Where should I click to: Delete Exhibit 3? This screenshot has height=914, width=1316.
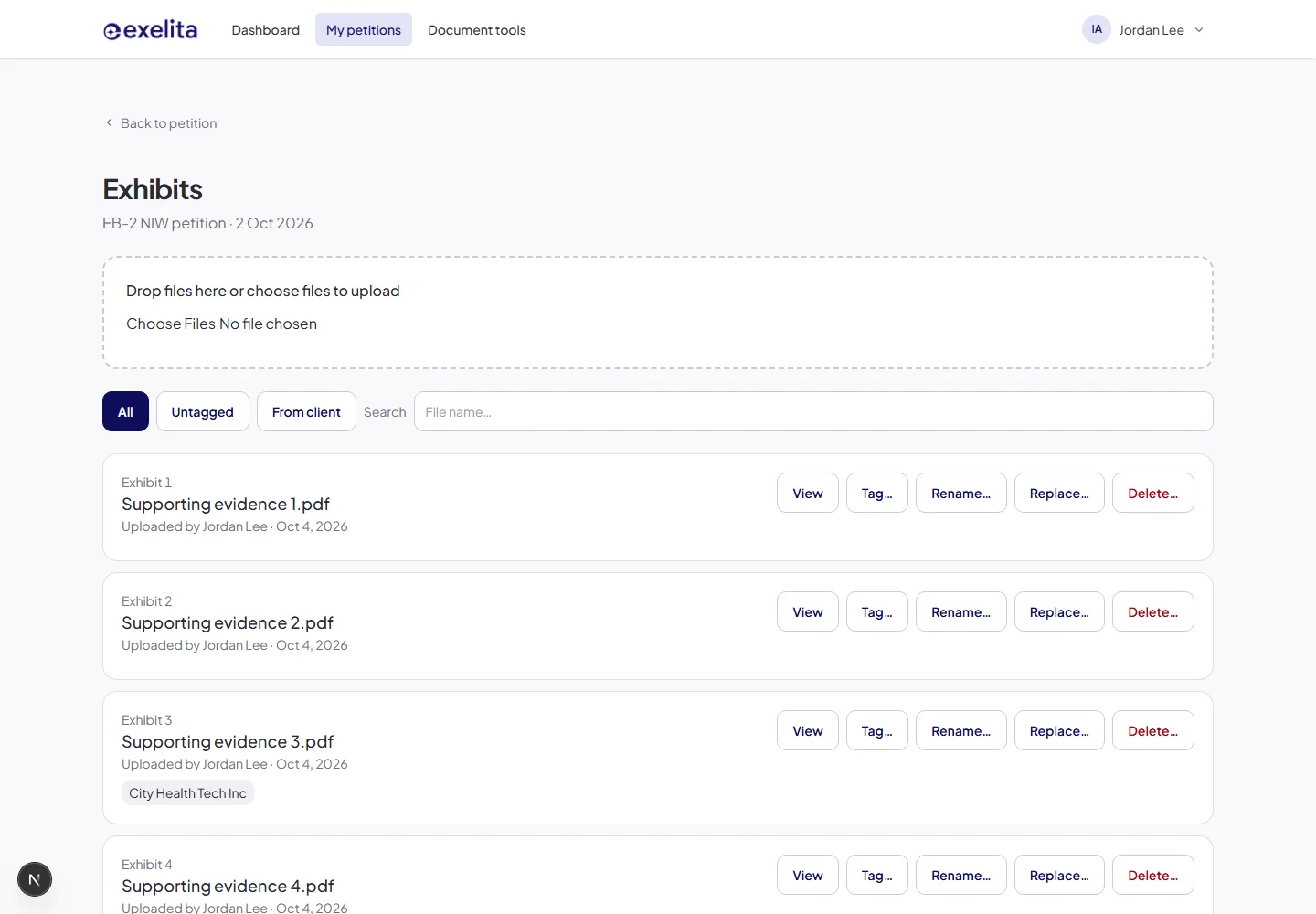coord(1153,730)
